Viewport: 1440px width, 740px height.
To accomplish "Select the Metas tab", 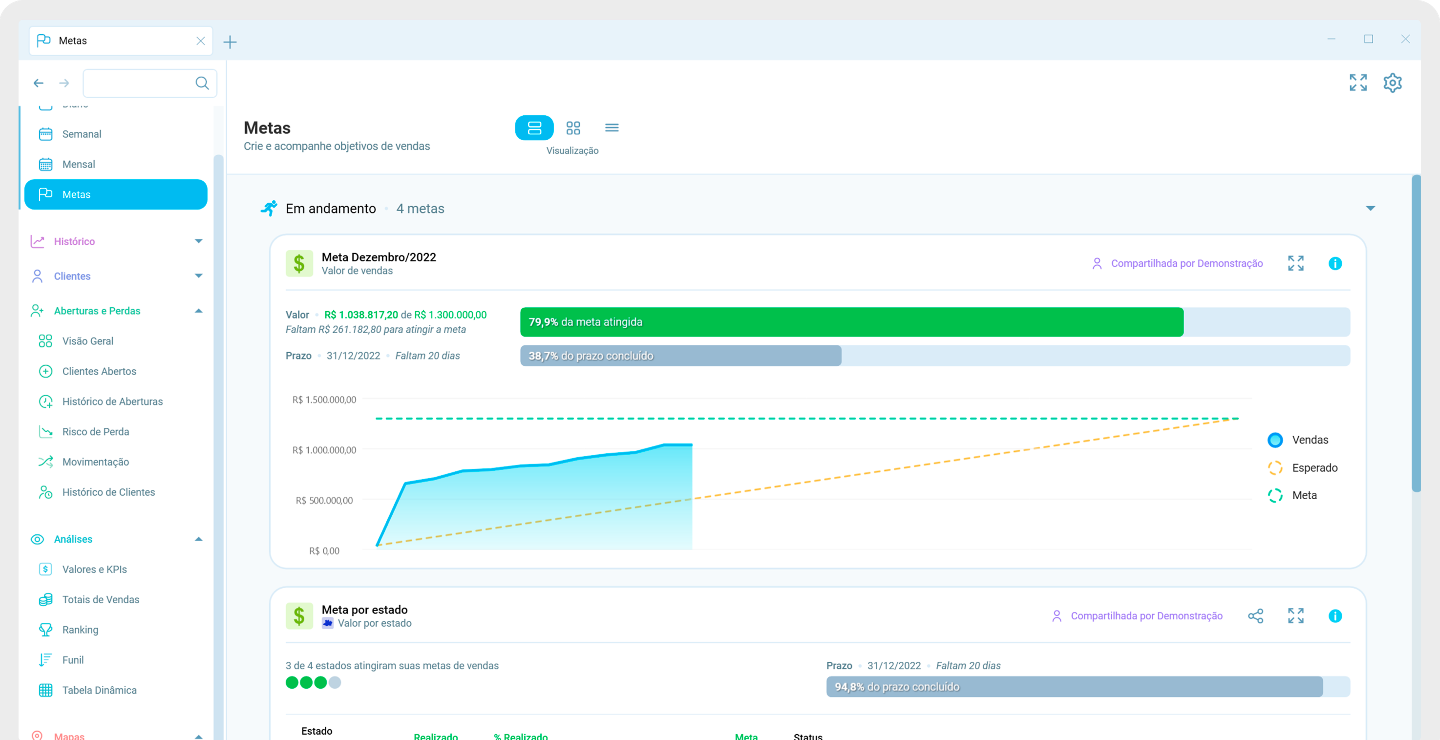I will [x=120, y=41].
